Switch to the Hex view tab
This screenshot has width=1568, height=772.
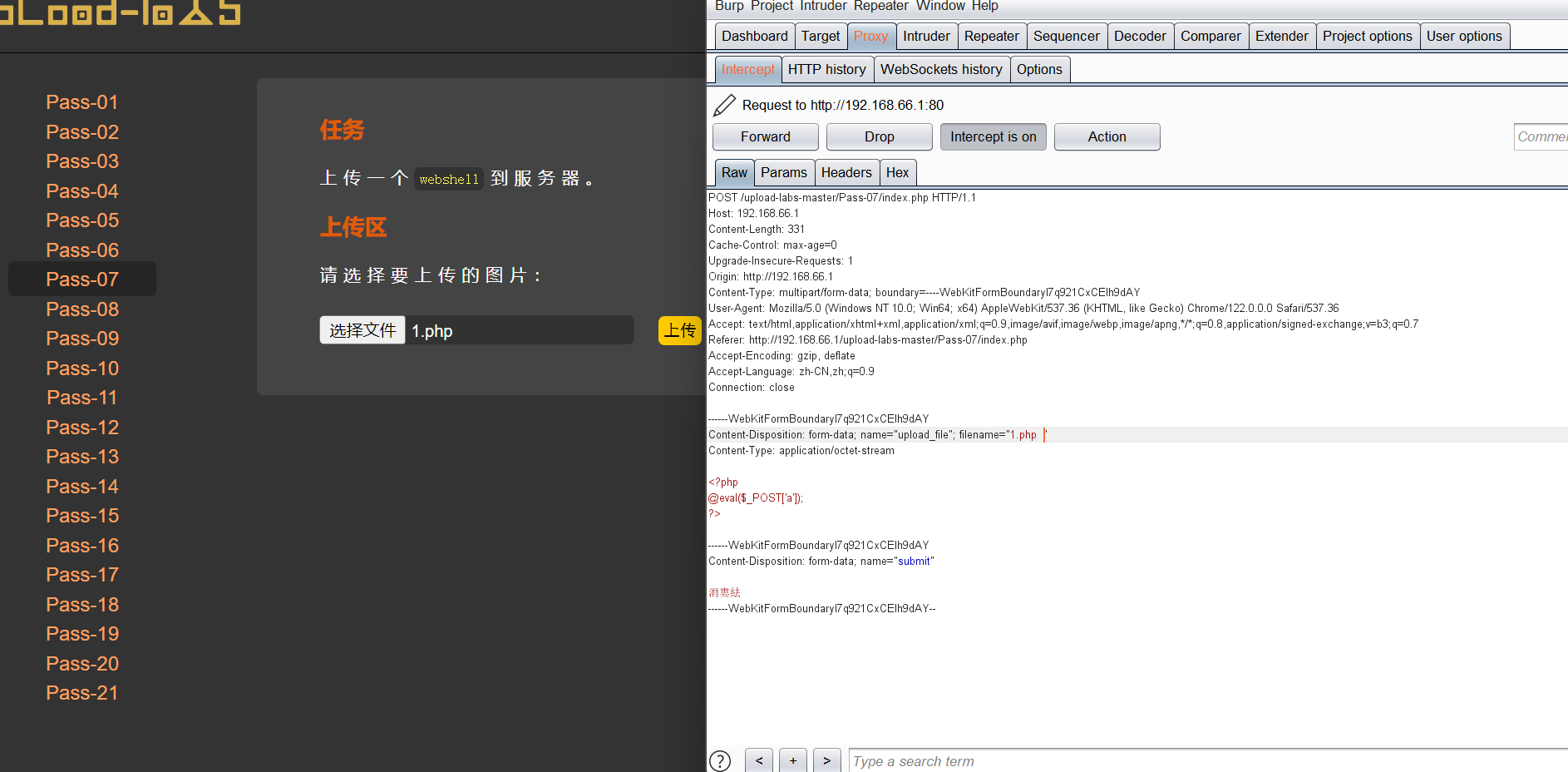(x=897, y=172)
